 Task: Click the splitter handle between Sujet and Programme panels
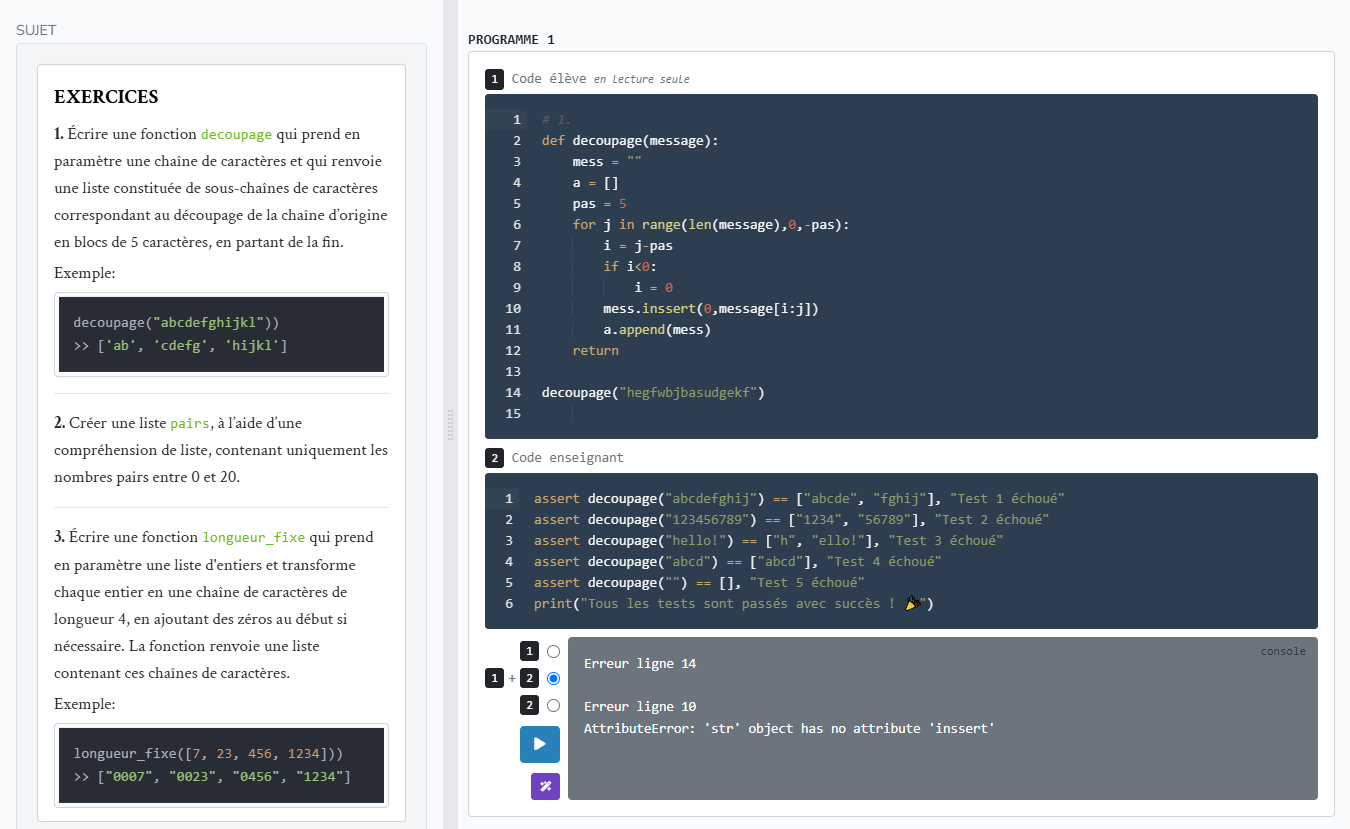pos(450,424)
